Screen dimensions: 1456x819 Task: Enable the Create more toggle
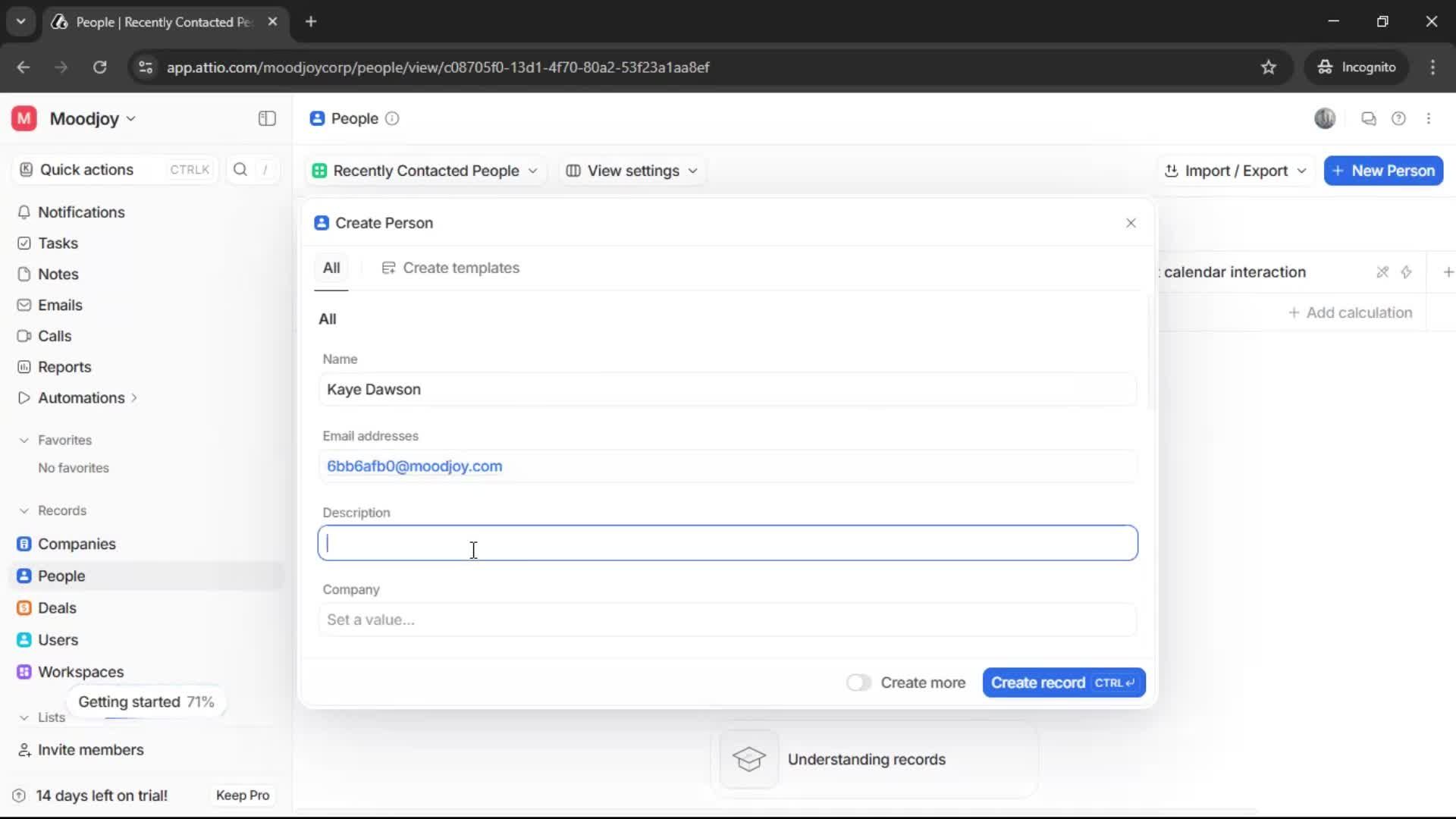[x=858, y=682]
